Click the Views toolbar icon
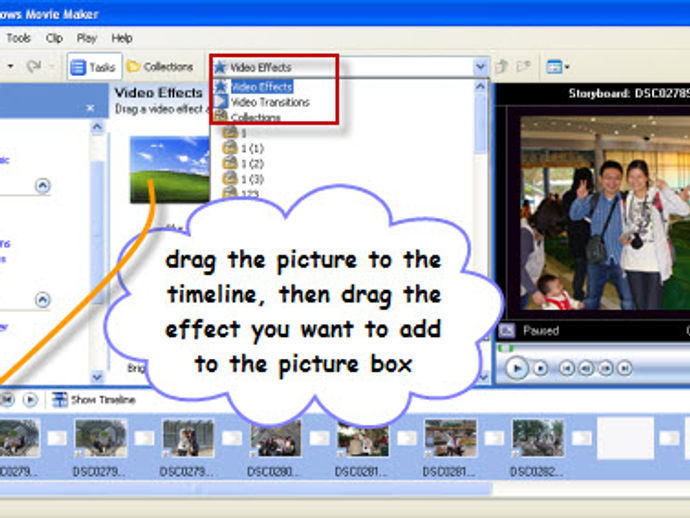Screen dimensions: 690x518 coord(554,67)
